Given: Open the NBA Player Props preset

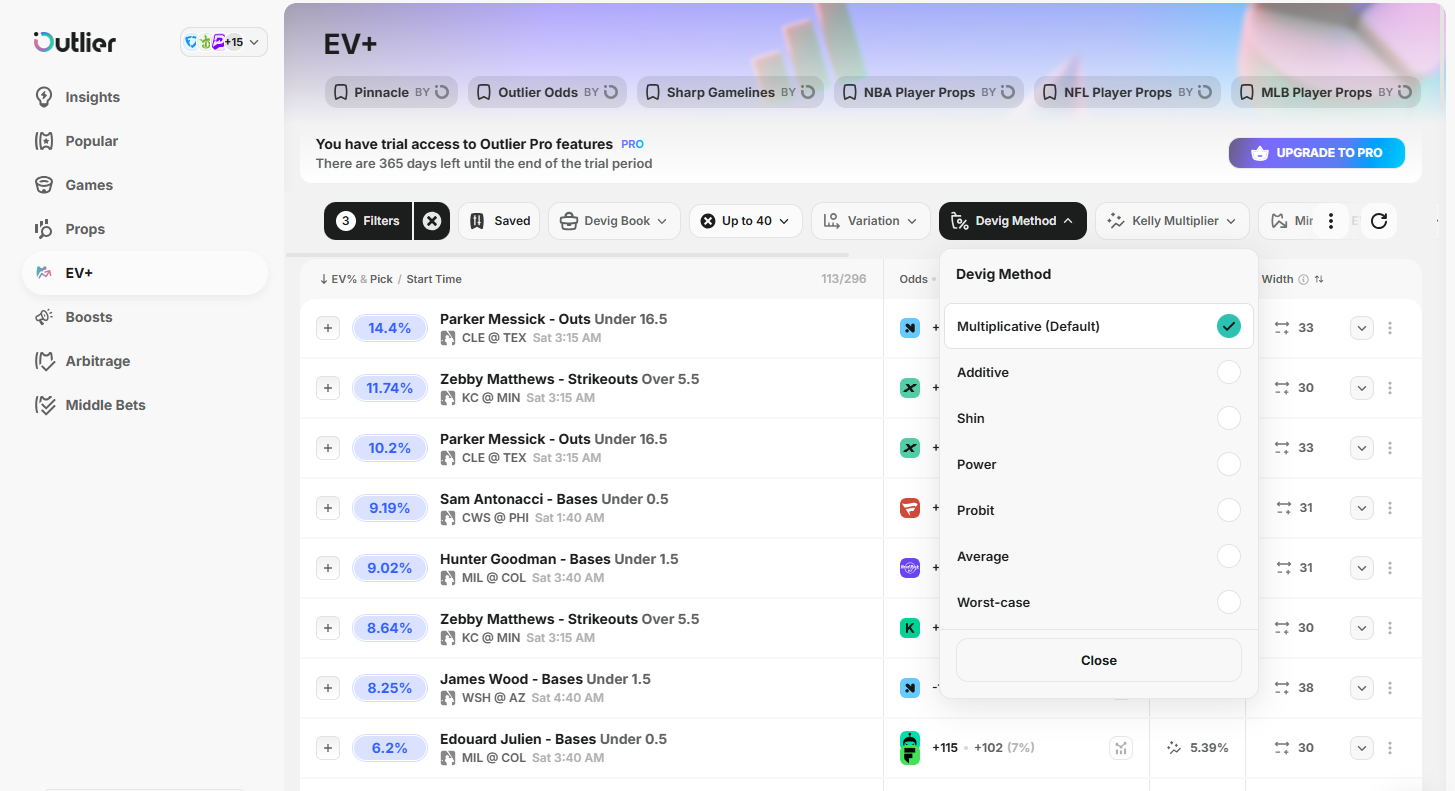Looking at the screenshot, I should tap(929, 92).
